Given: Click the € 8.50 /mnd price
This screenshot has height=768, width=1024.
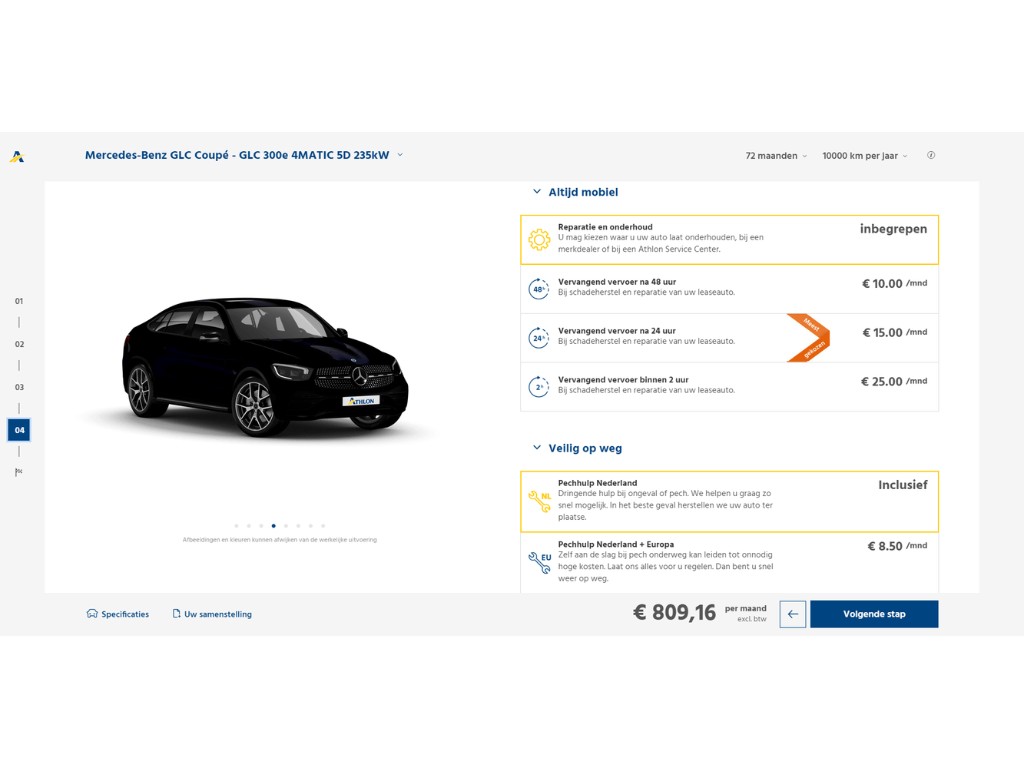Looking at the screenshot, I should tap(897, 546).
